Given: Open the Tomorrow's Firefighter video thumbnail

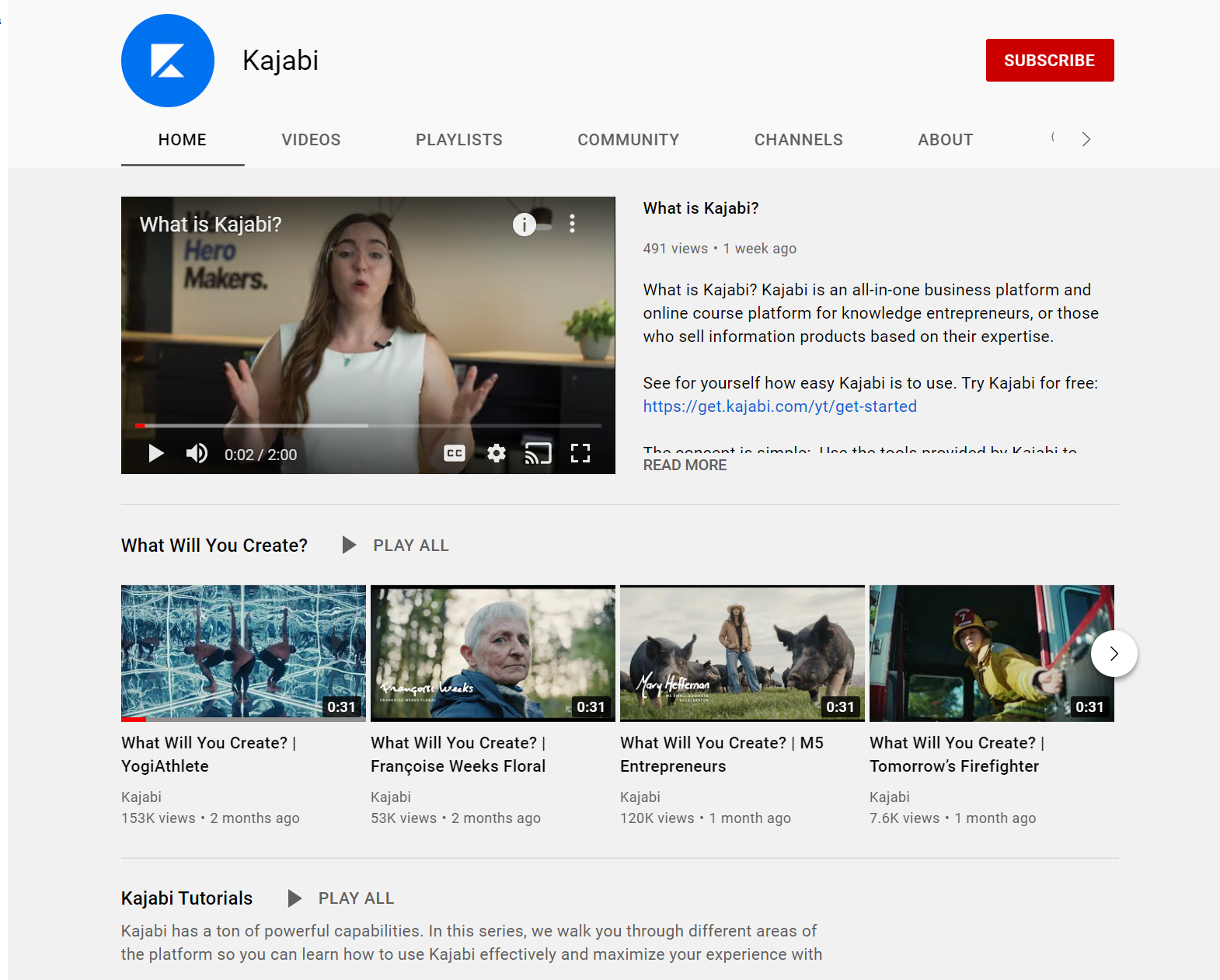Looking at the screenshot, I should (992, 654).
